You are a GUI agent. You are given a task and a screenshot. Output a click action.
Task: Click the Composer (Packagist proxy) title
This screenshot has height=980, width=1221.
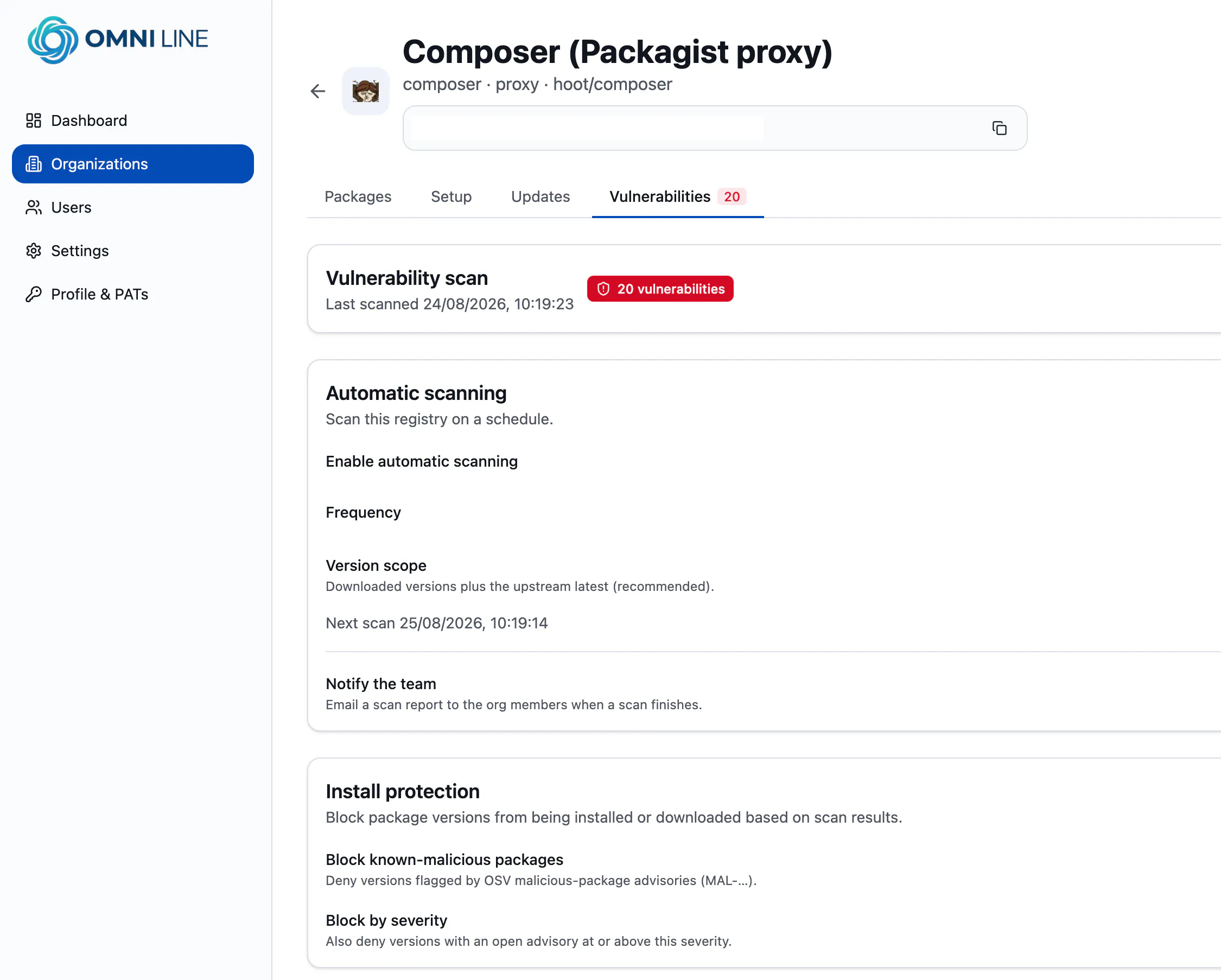pyautogui.click(x=618, y=52)
